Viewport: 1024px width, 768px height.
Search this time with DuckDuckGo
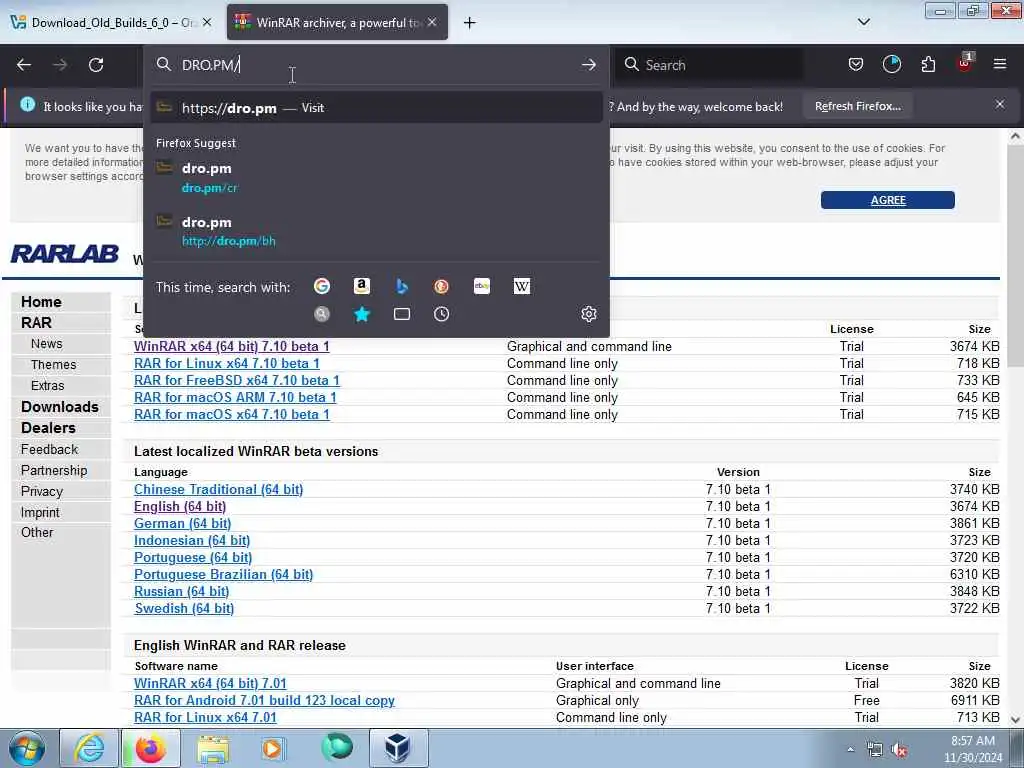pyautogui.click(x=441, y=286)
